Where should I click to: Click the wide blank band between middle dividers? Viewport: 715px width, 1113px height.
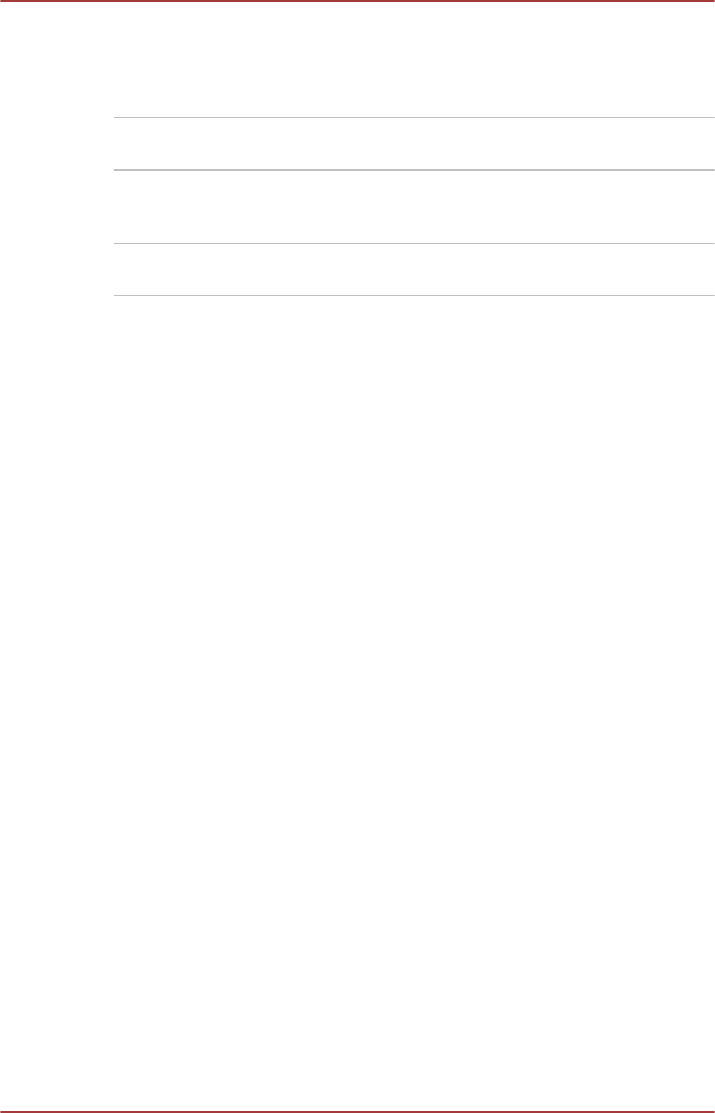coord(414,207)
